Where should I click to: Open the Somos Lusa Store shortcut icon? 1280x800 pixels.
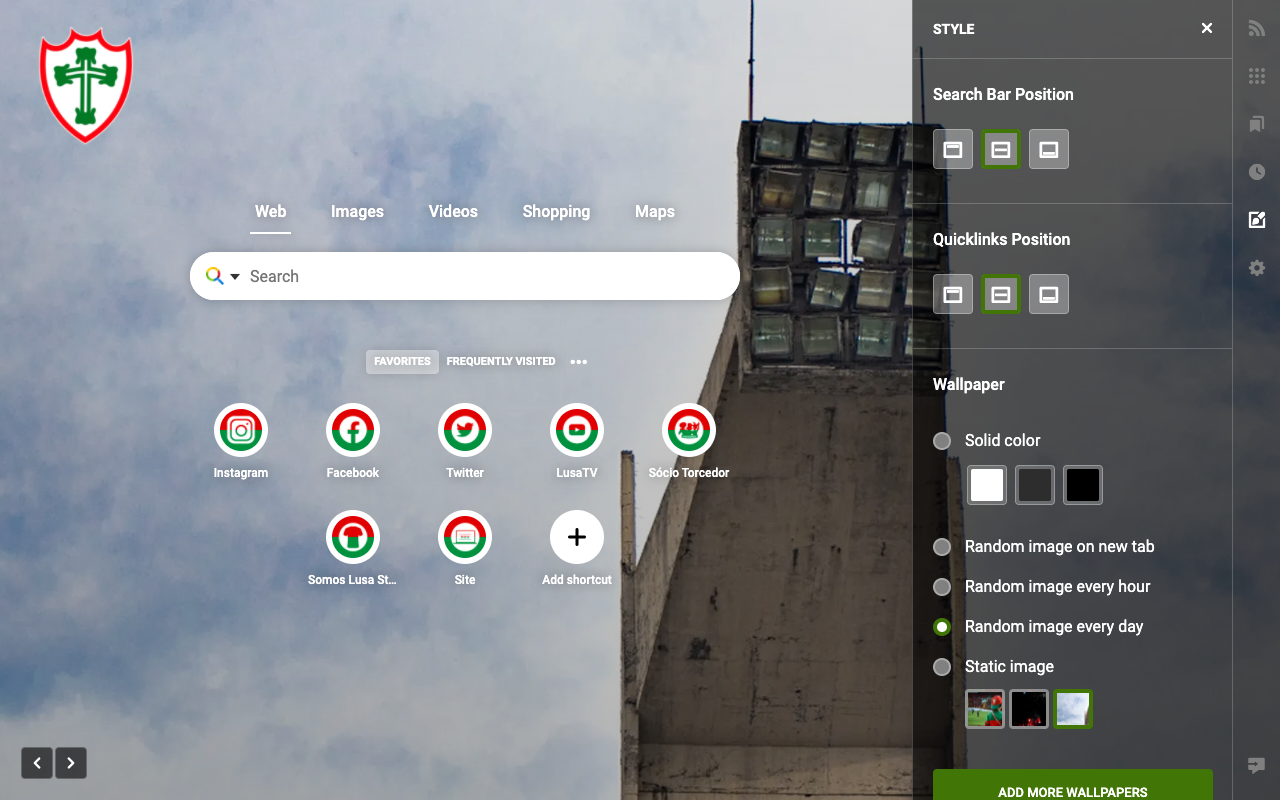353,537
